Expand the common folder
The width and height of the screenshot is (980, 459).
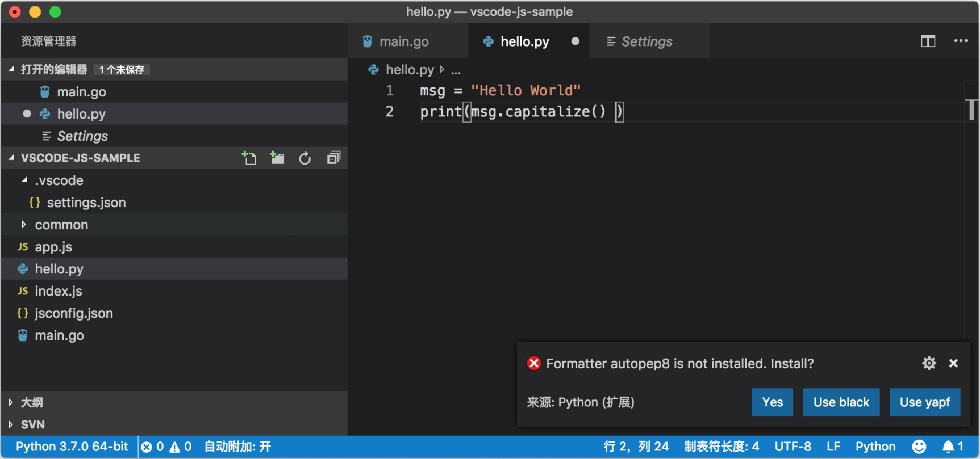pyautogui.click(x=25, y=224)
